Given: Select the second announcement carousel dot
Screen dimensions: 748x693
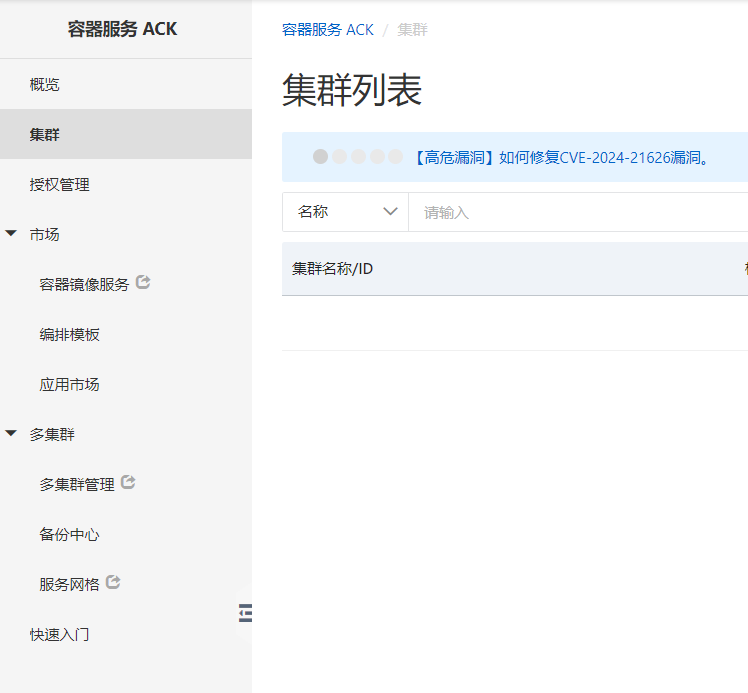Looking at the screenshot, I should [339, 156].
